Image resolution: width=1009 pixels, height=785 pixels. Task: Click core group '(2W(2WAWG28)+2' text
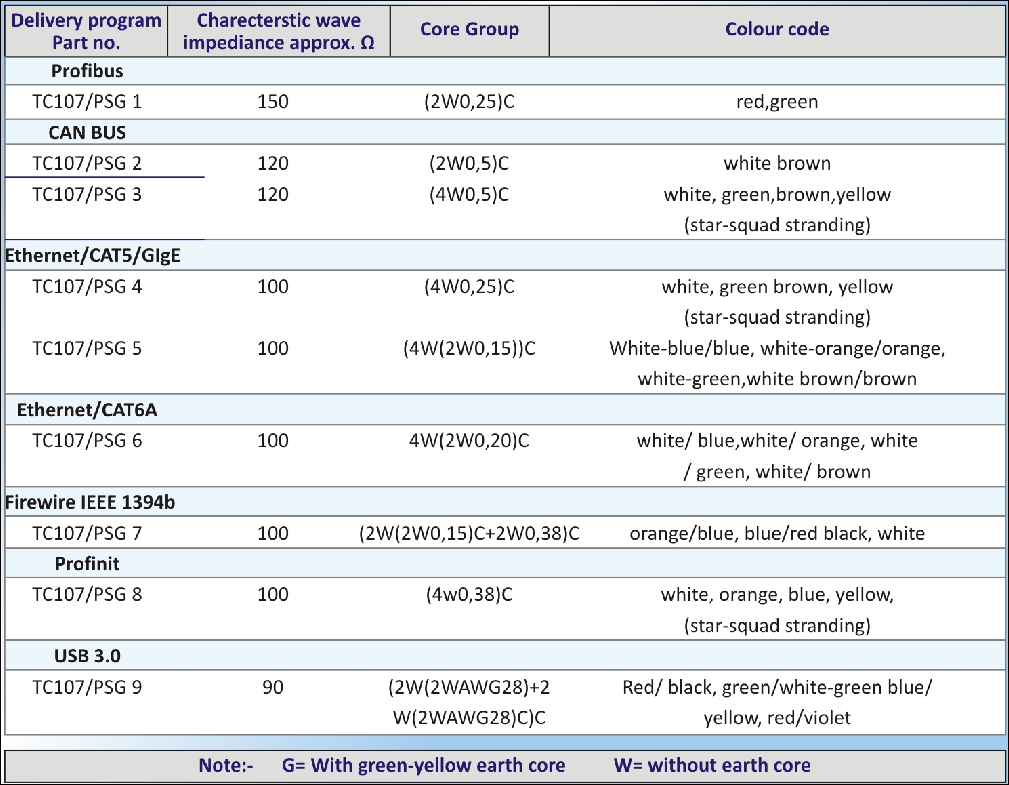[x=469, y=687]
